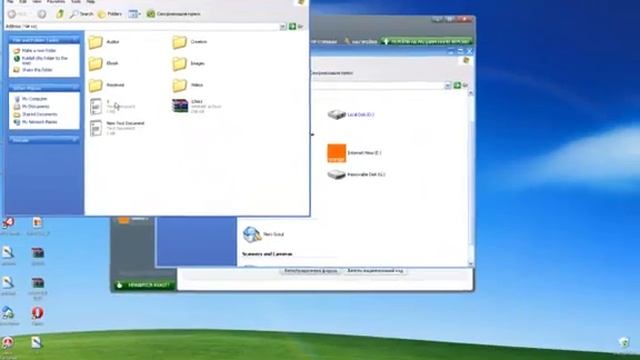
Task: Select the Creation folder
Action: 190,42
